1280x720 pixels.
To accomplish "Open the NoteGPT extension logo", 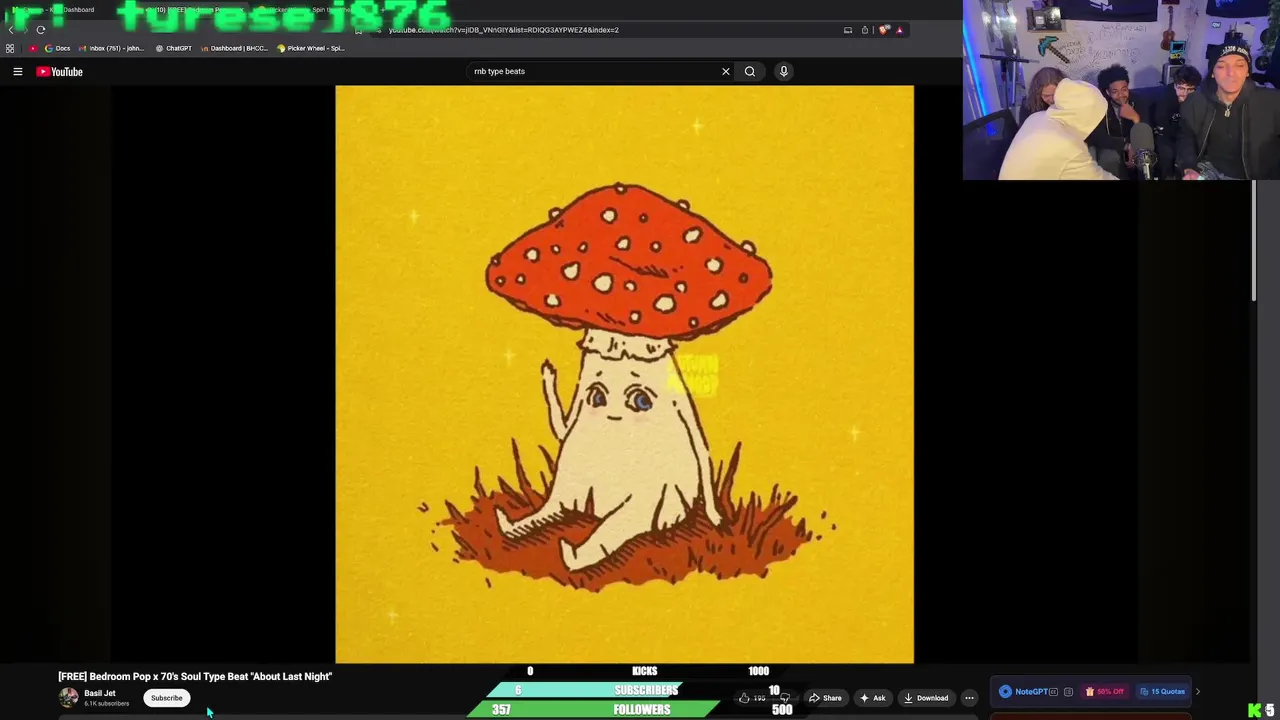I will click(1023, 691).
